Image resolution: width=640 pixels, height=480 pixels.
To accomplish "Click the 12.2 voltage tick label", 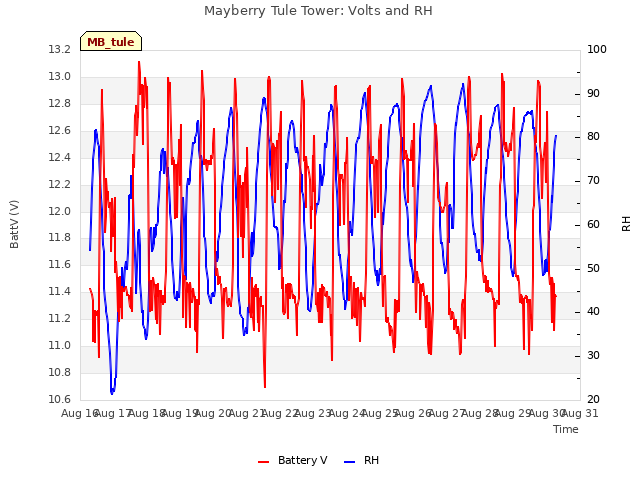I will pos(60,184).
